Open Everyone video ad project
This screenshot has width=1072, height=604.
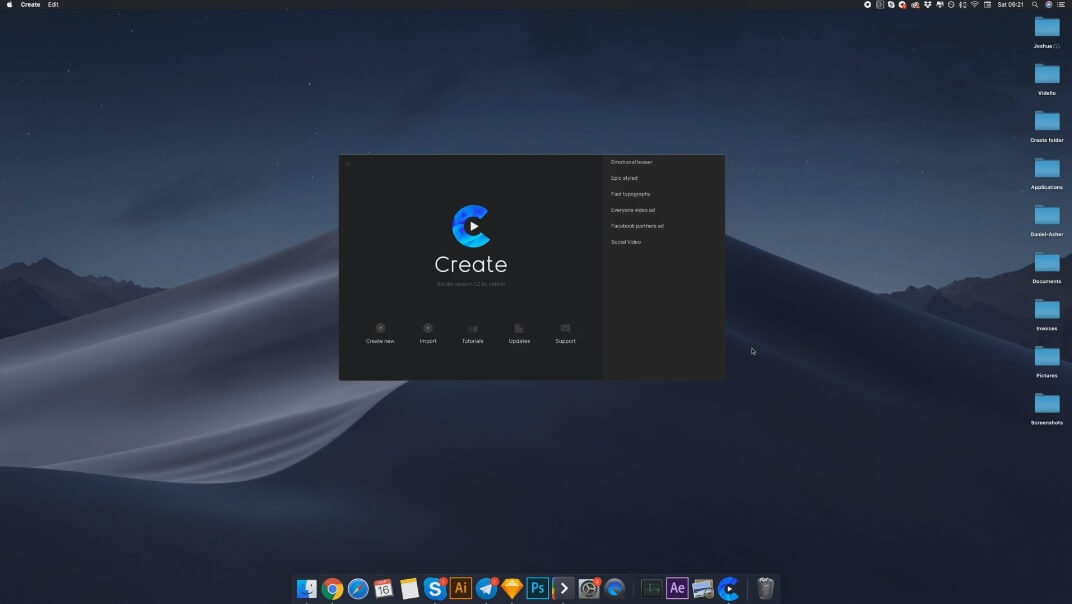pos(632,210)
